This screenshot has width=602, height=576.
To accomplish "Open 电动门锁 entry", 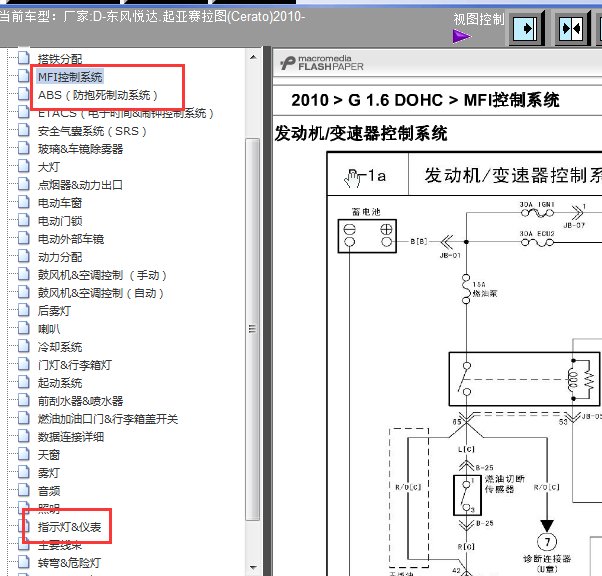I will (x=60, y=221).
